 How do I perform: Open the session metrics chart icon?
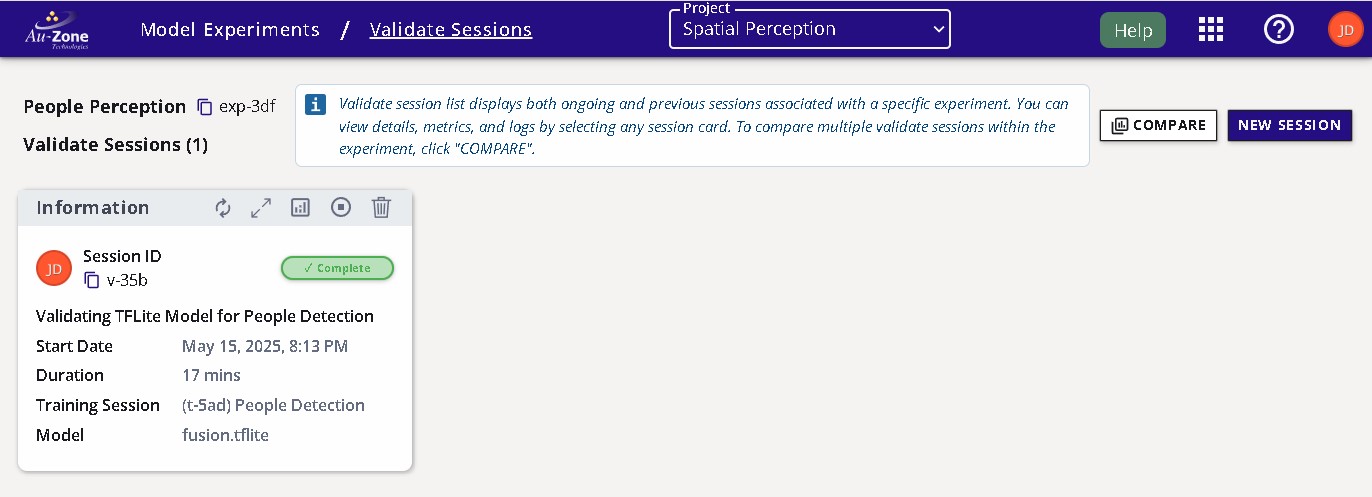[300, 208]
